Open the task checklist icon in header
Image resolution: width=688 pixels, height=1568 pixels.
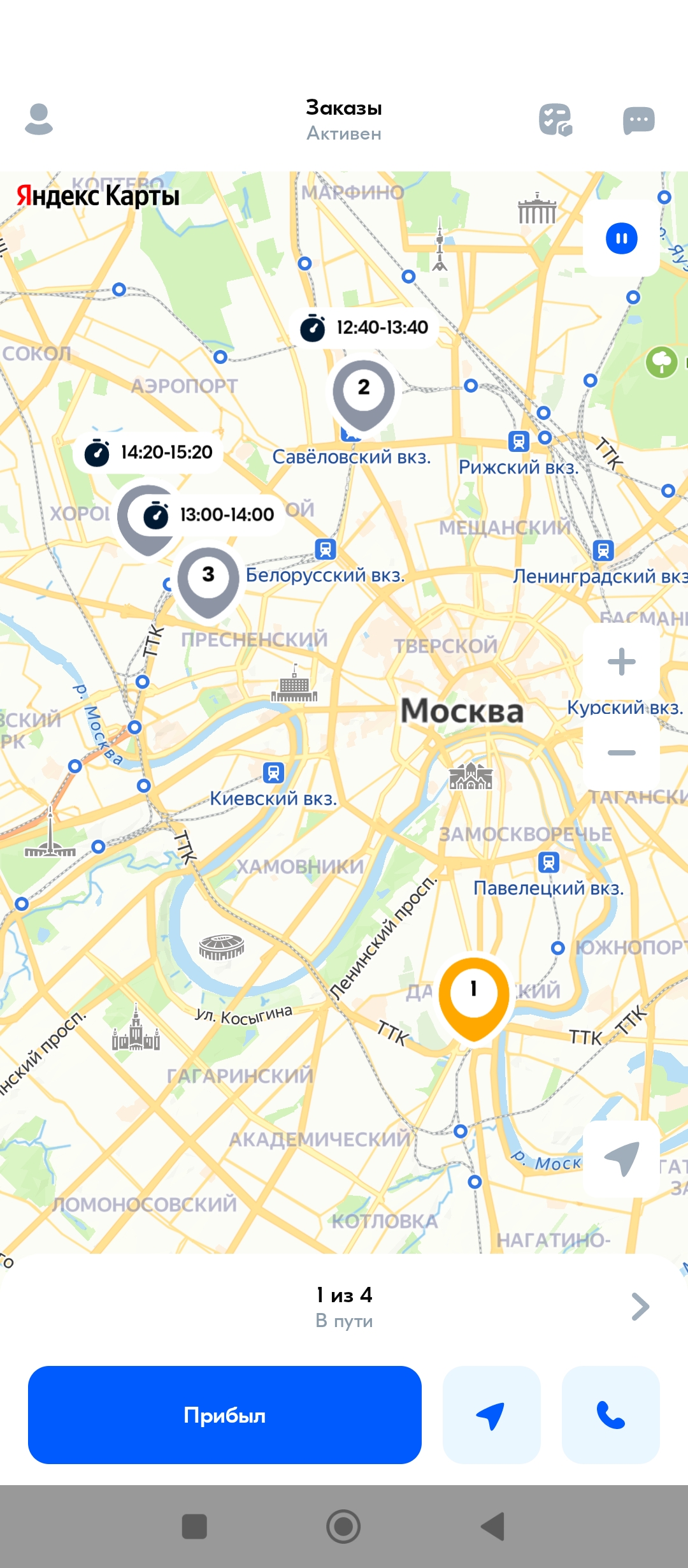[555, 120]
